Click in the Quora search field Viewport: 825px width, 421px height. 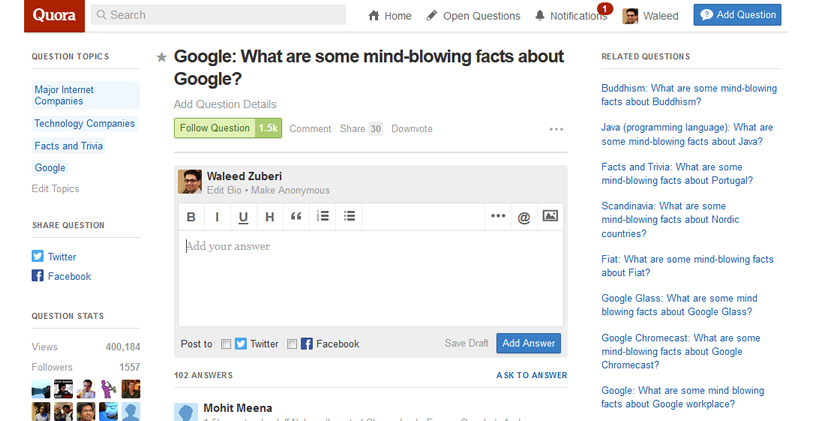point(218,15)
